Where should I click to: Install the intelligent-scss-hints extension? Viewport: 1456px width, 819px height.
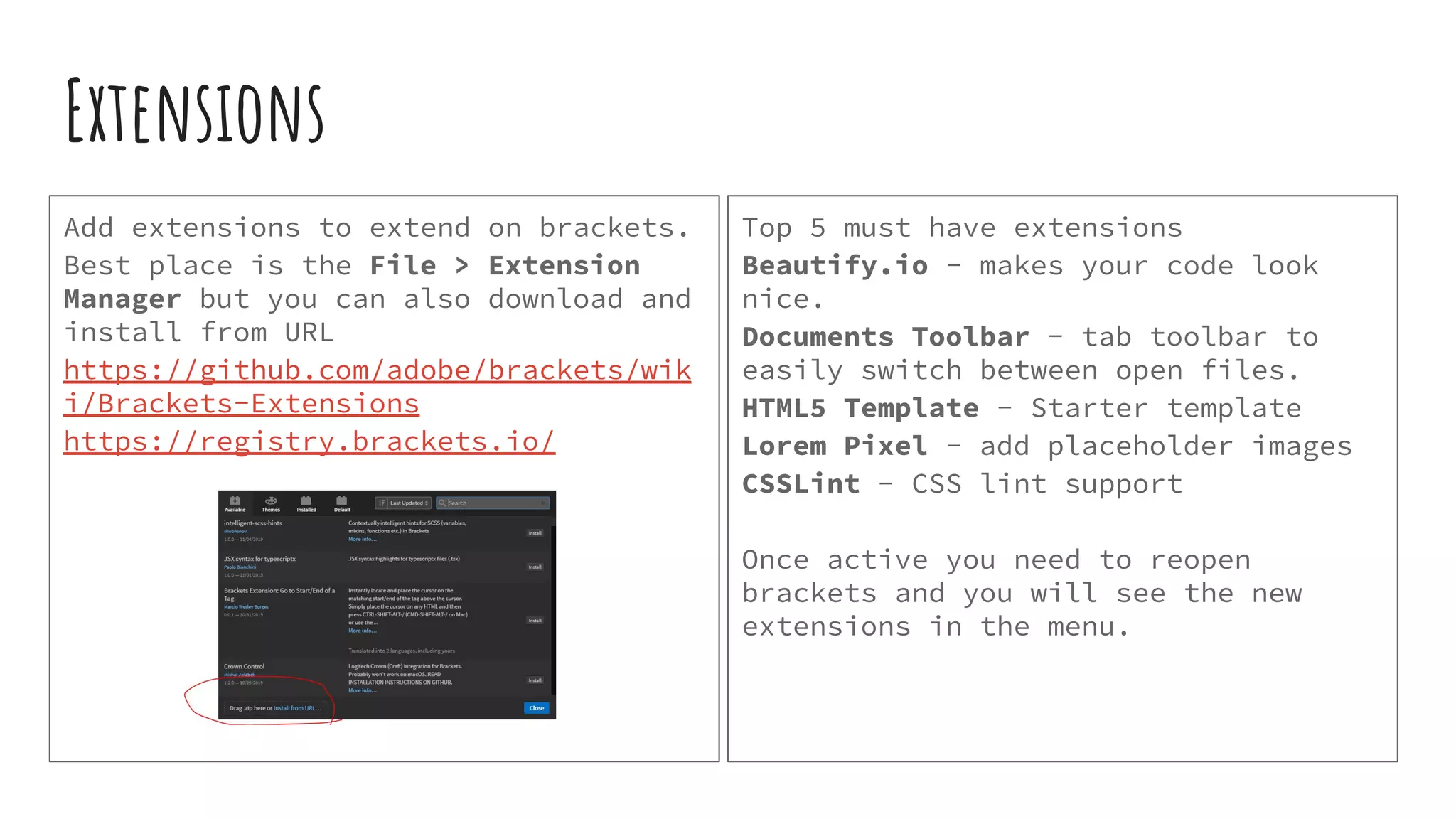coord(535,532)
